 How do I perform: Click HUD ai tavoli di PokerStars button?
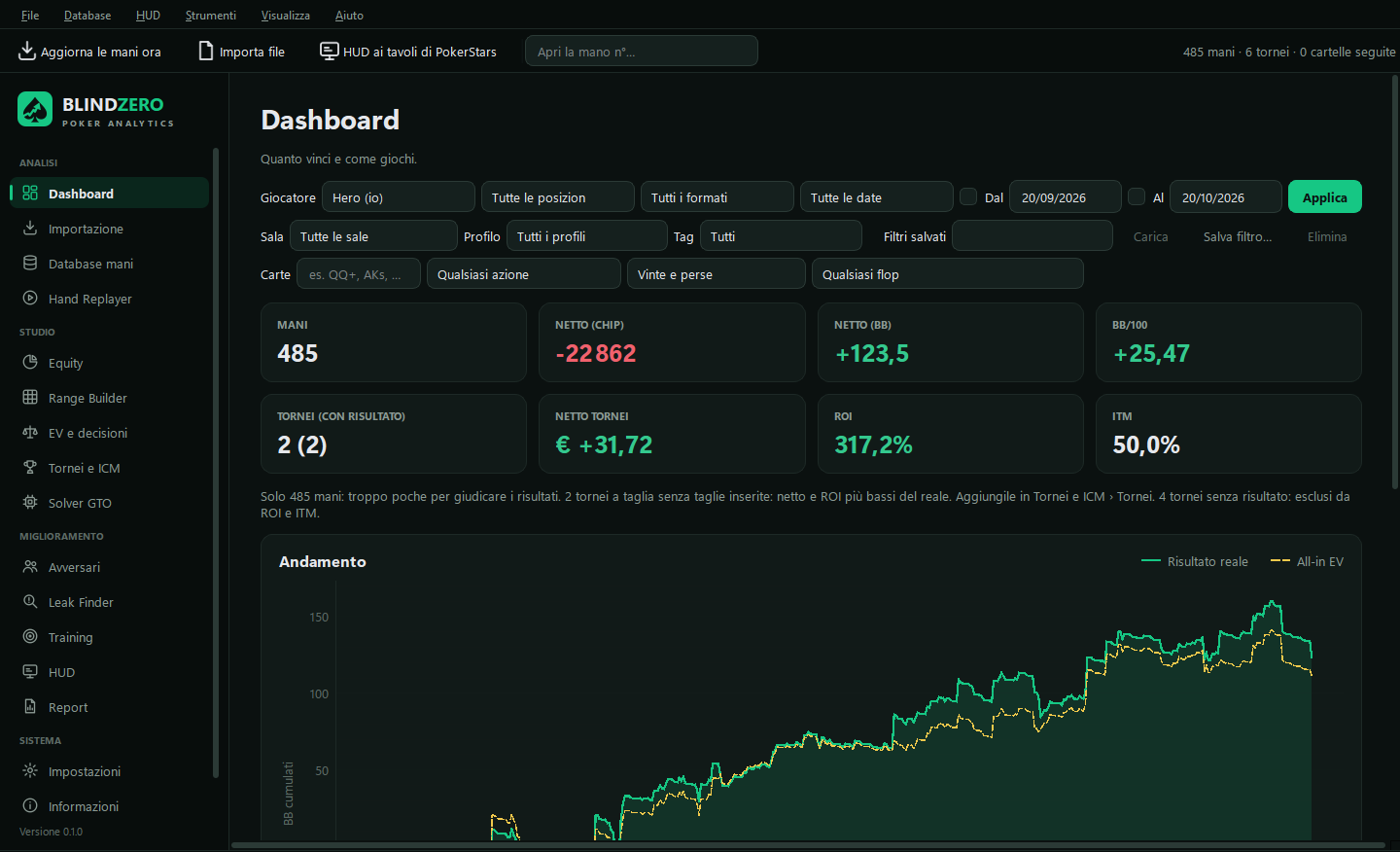(x=408, y=52)
